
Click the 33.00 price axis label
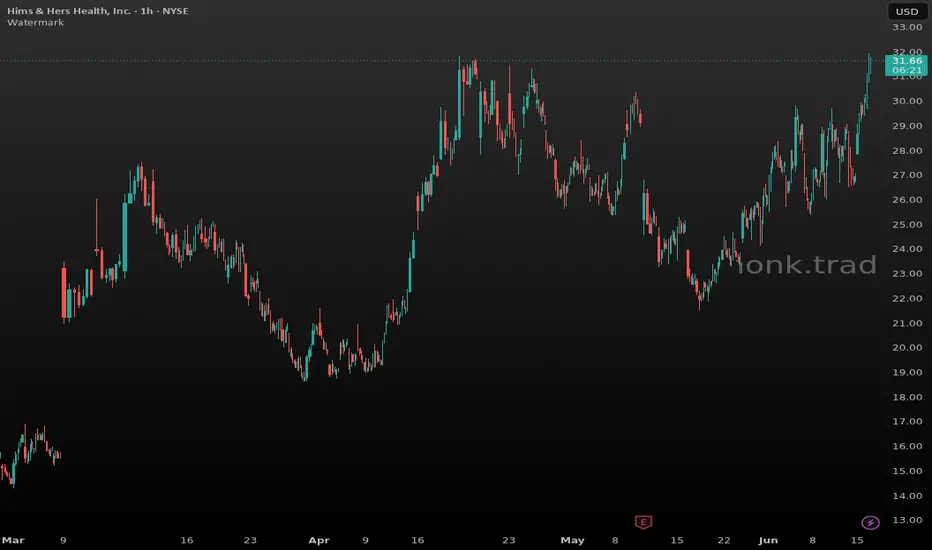pos(906,27)
